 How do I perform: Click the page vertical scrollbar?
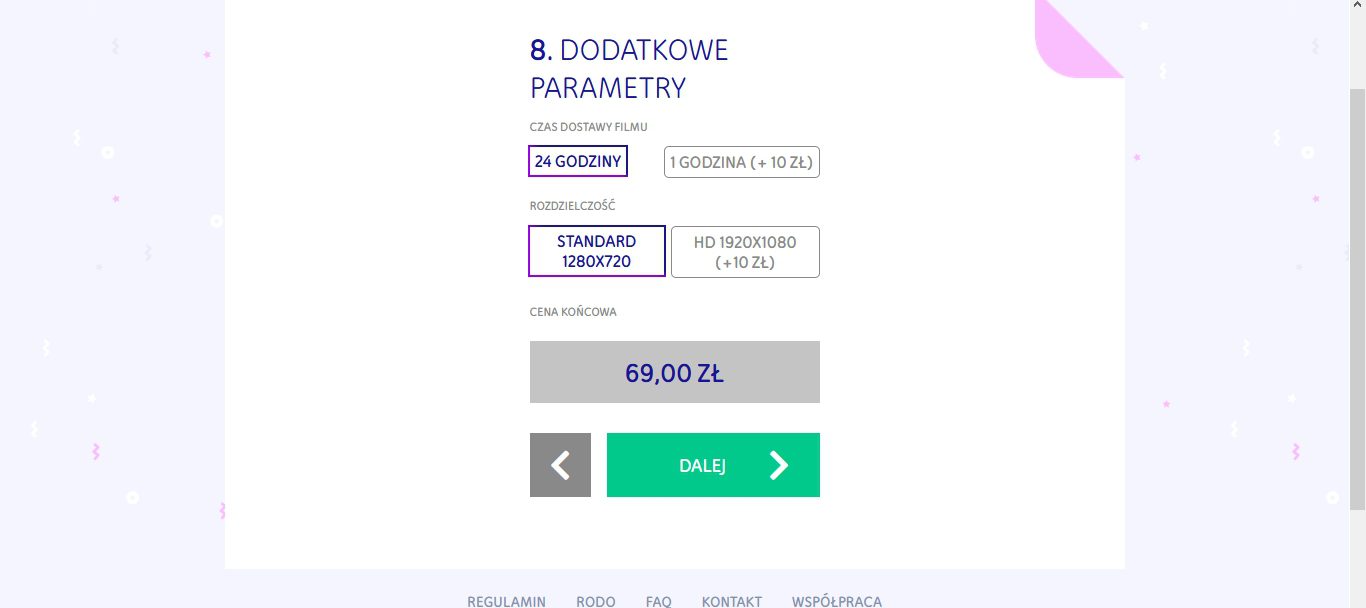(x=1358, y=300)
